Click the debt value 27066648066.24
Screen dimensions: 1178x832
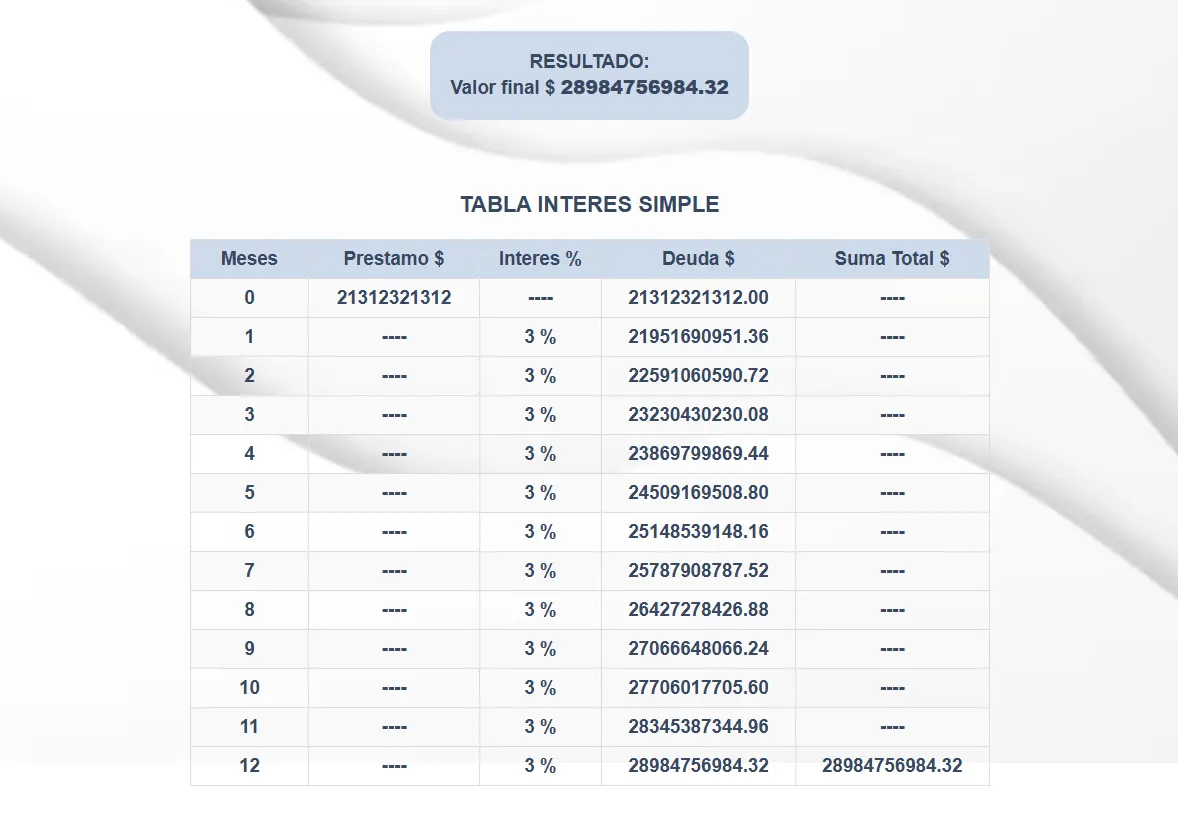698,649
